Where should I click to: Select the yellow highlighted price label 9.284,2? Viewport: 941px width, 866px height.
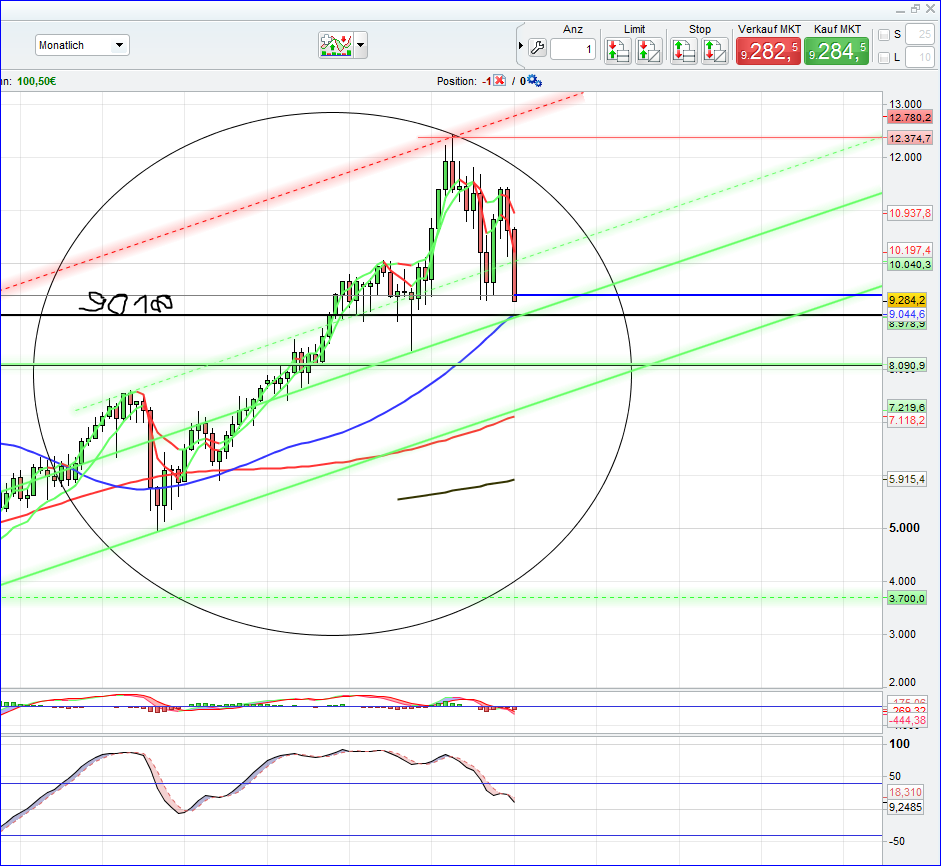click(x=908, y=299)
